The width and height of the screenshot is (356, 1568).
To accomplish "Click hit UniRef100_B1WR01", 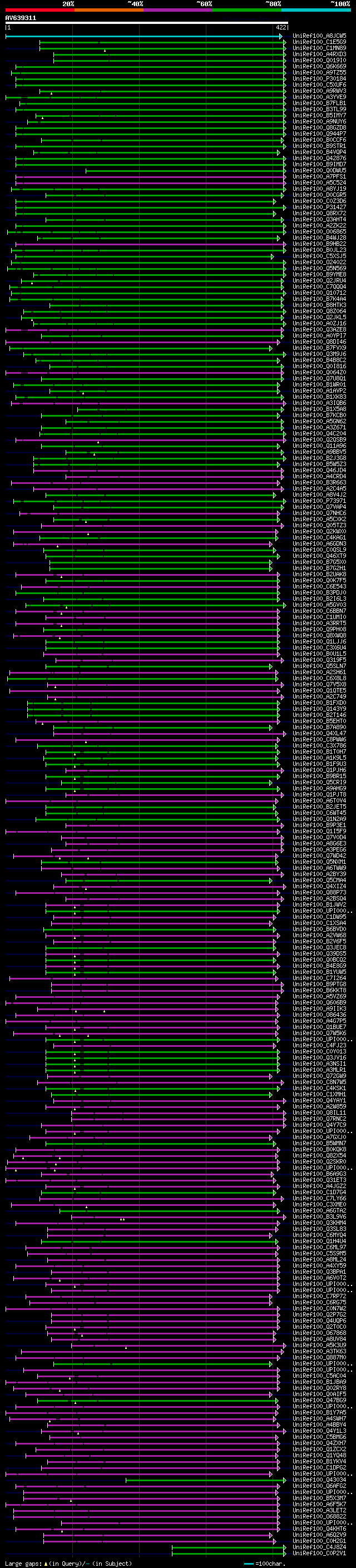I will click(x=319, y=384).
